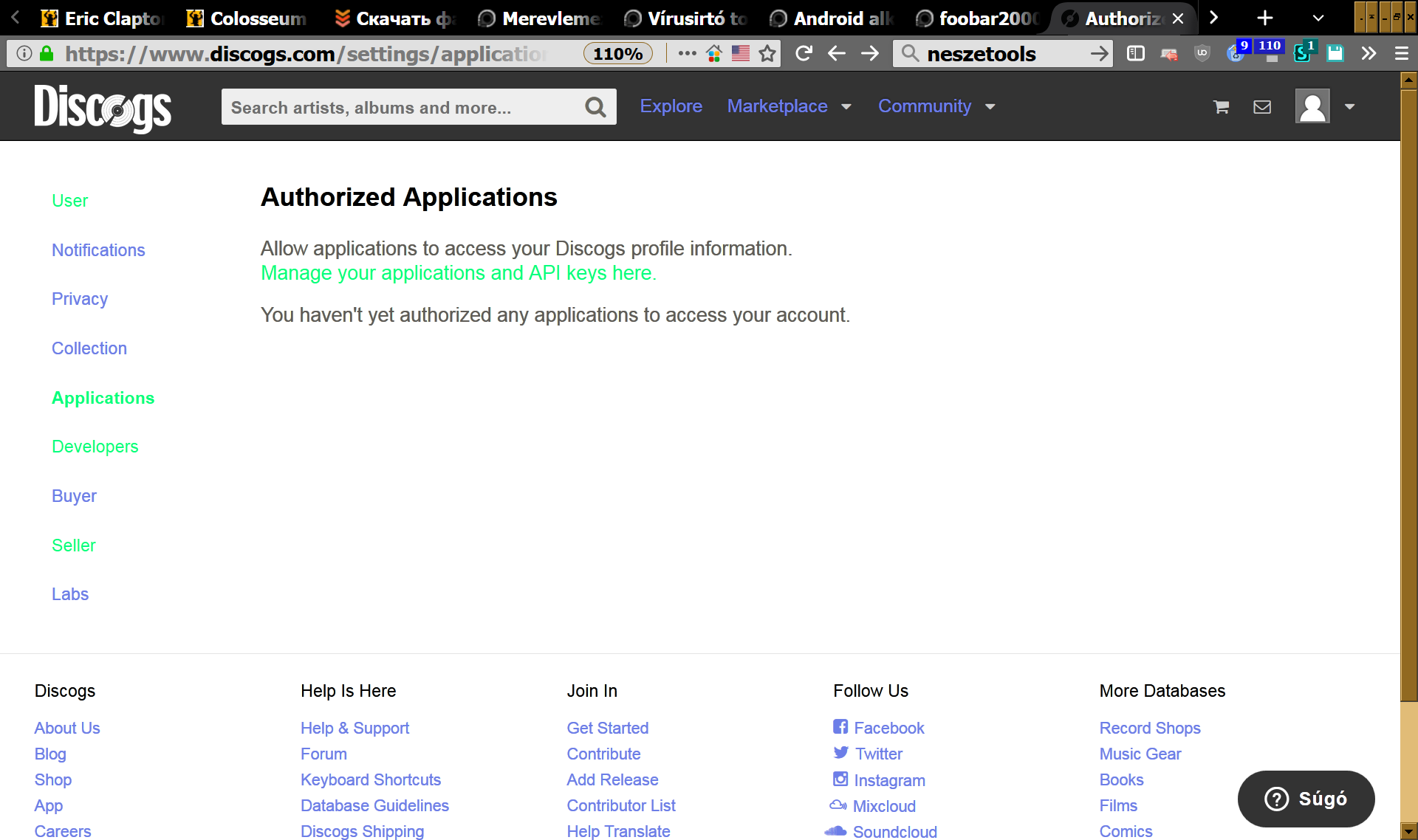
Task: Expand the Community dropdown arrow
Action: (x=990, y=107)
